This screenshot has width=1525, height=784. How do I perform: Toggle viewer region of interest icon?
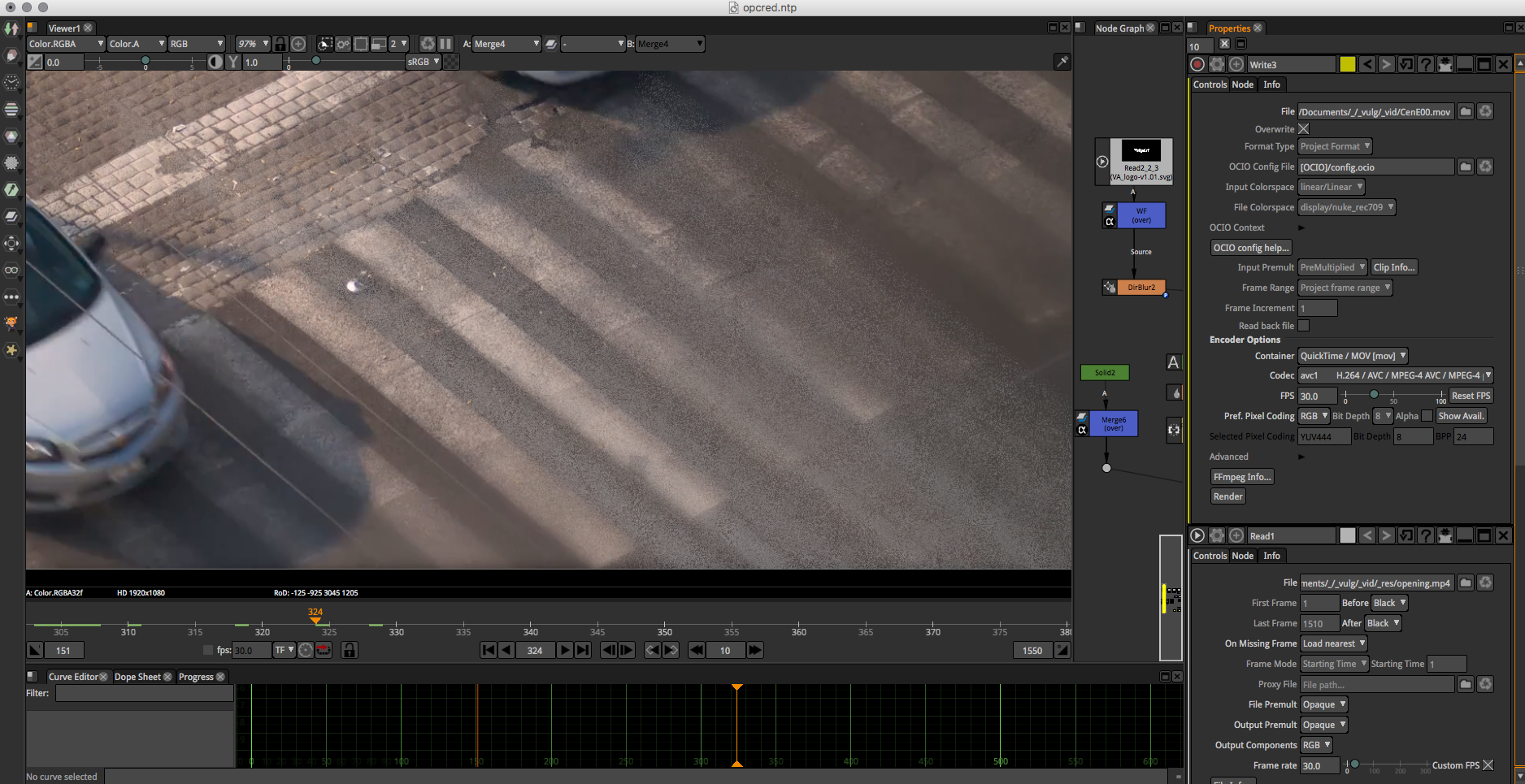click(360, 44)
